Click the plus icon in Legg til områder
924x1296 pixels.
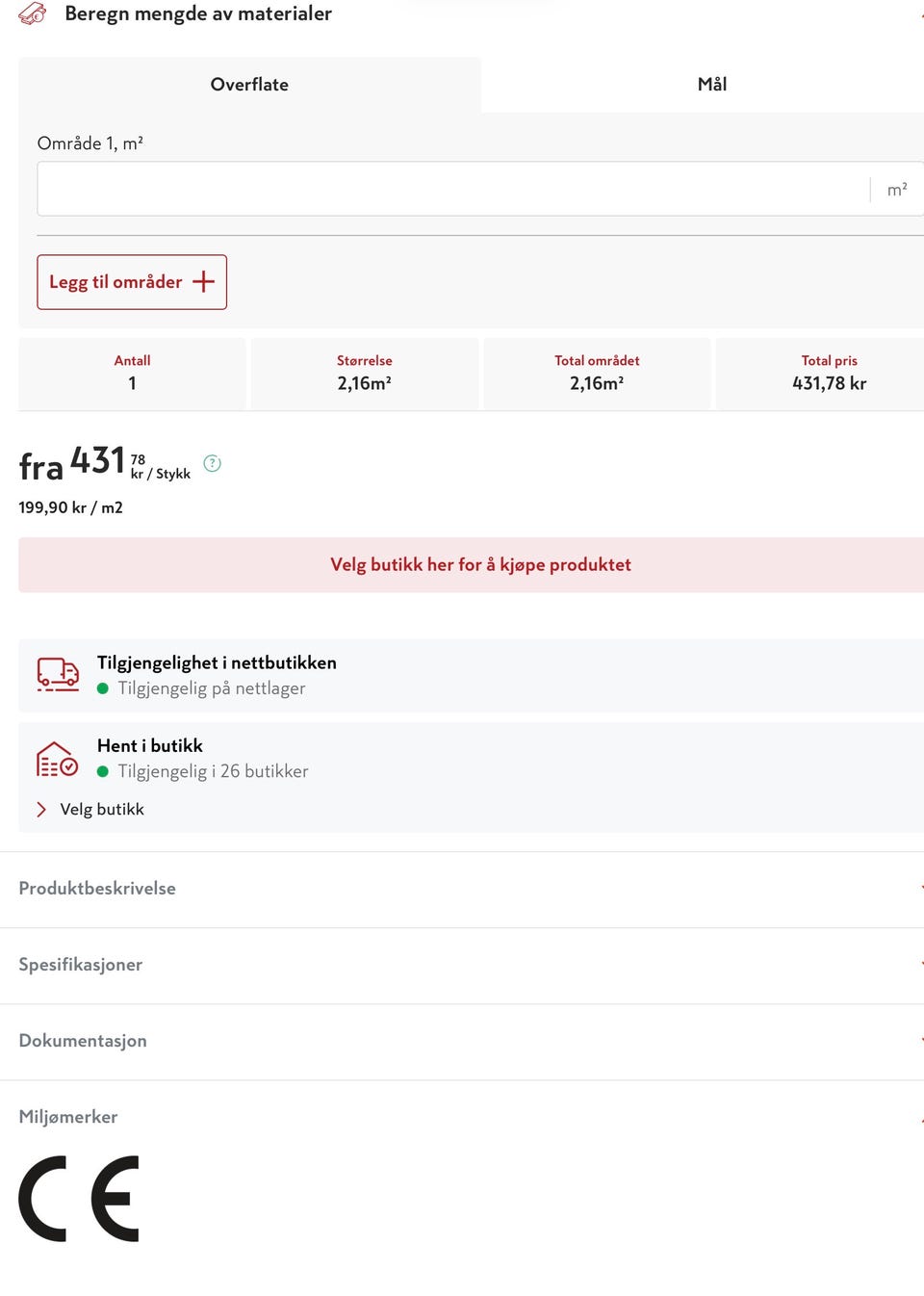(203, 282)
